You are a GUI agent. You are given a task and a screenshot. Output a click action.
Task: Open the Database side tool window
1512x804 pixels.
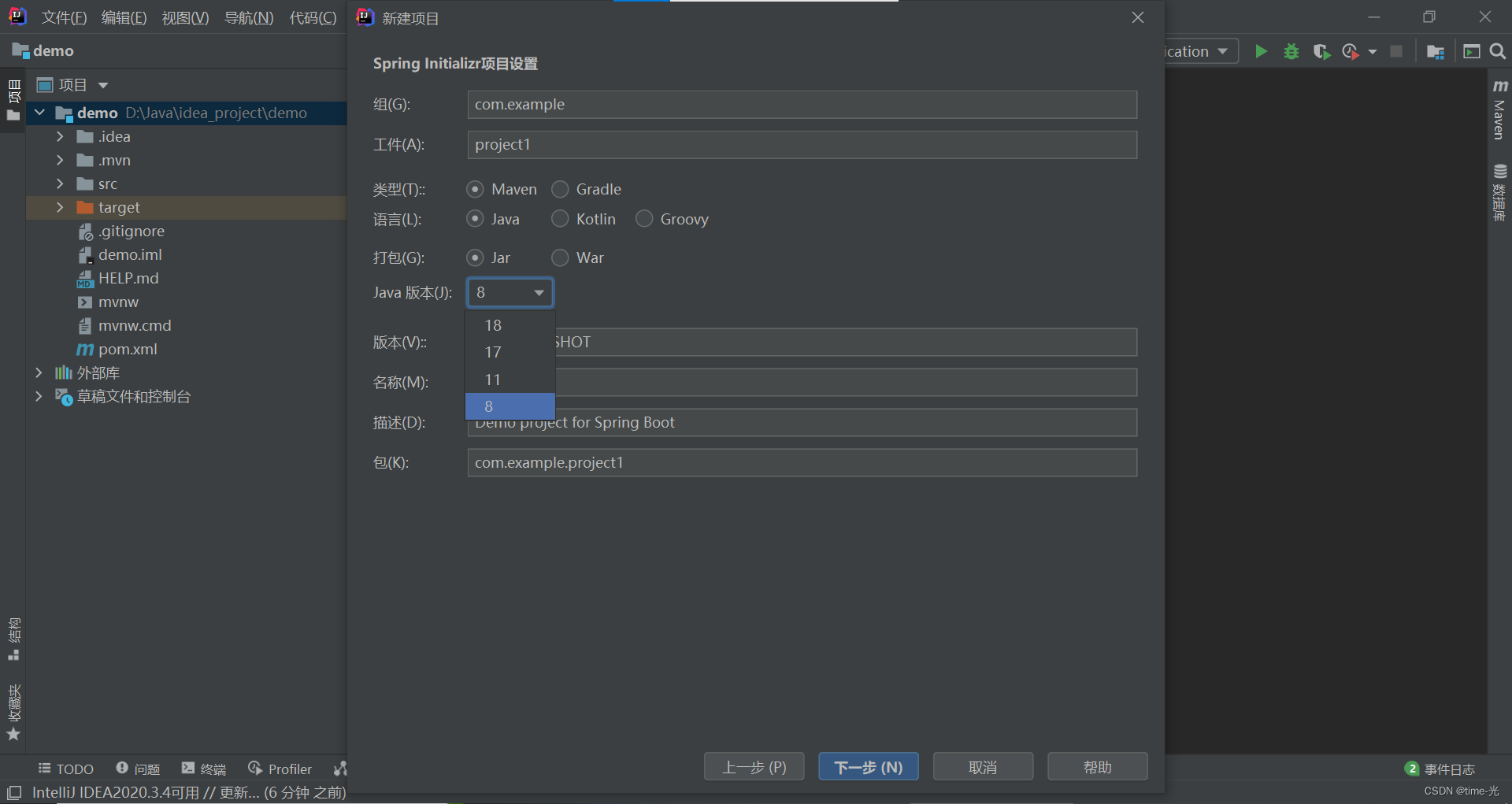(1499, 193)
